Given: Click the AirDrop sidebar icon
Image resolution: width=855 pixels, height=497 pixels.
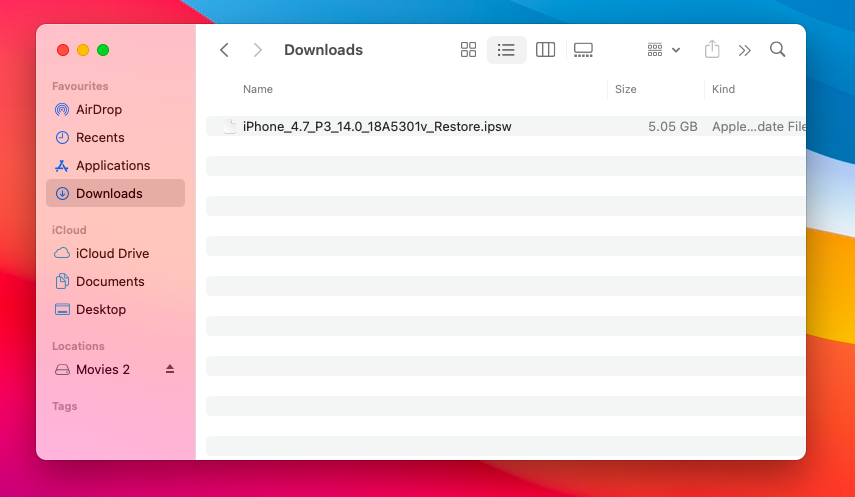Looking at the screenshot, I should pyautogui.click(x=62, y=110).
